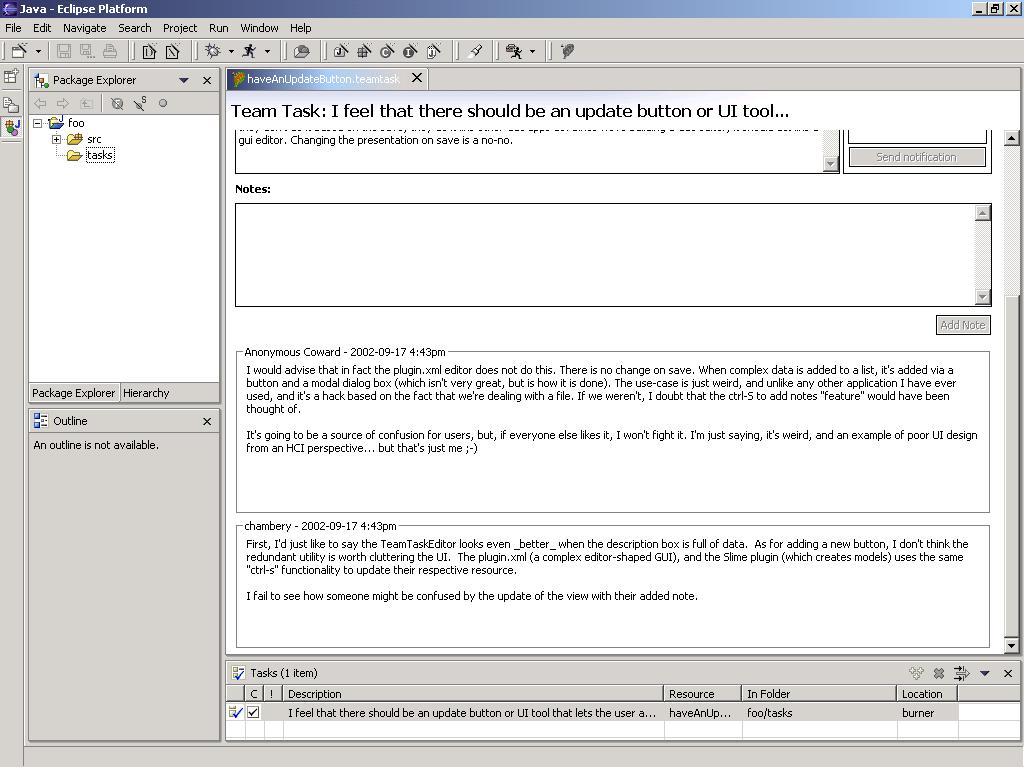Click the Outline view icon
Image resolution: width=1024 pixels, height=768 pixels.
tap(40, 421)
